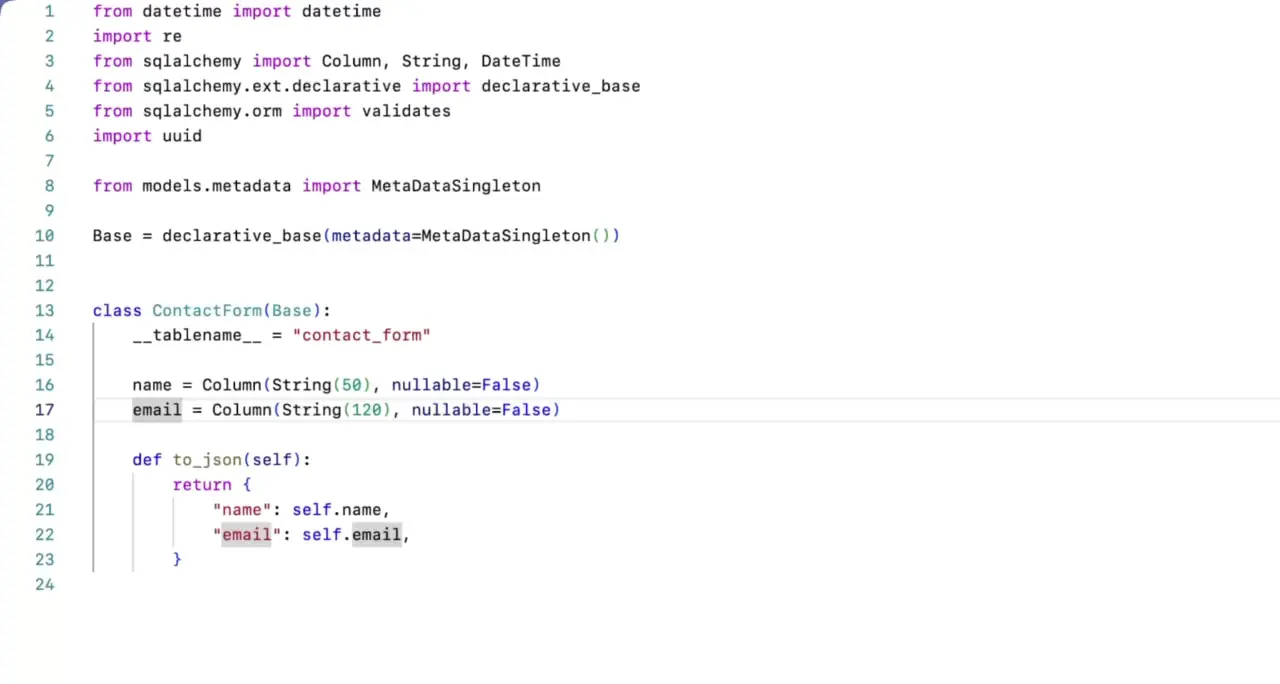Click the closing brace on line 23

(177, 560)
